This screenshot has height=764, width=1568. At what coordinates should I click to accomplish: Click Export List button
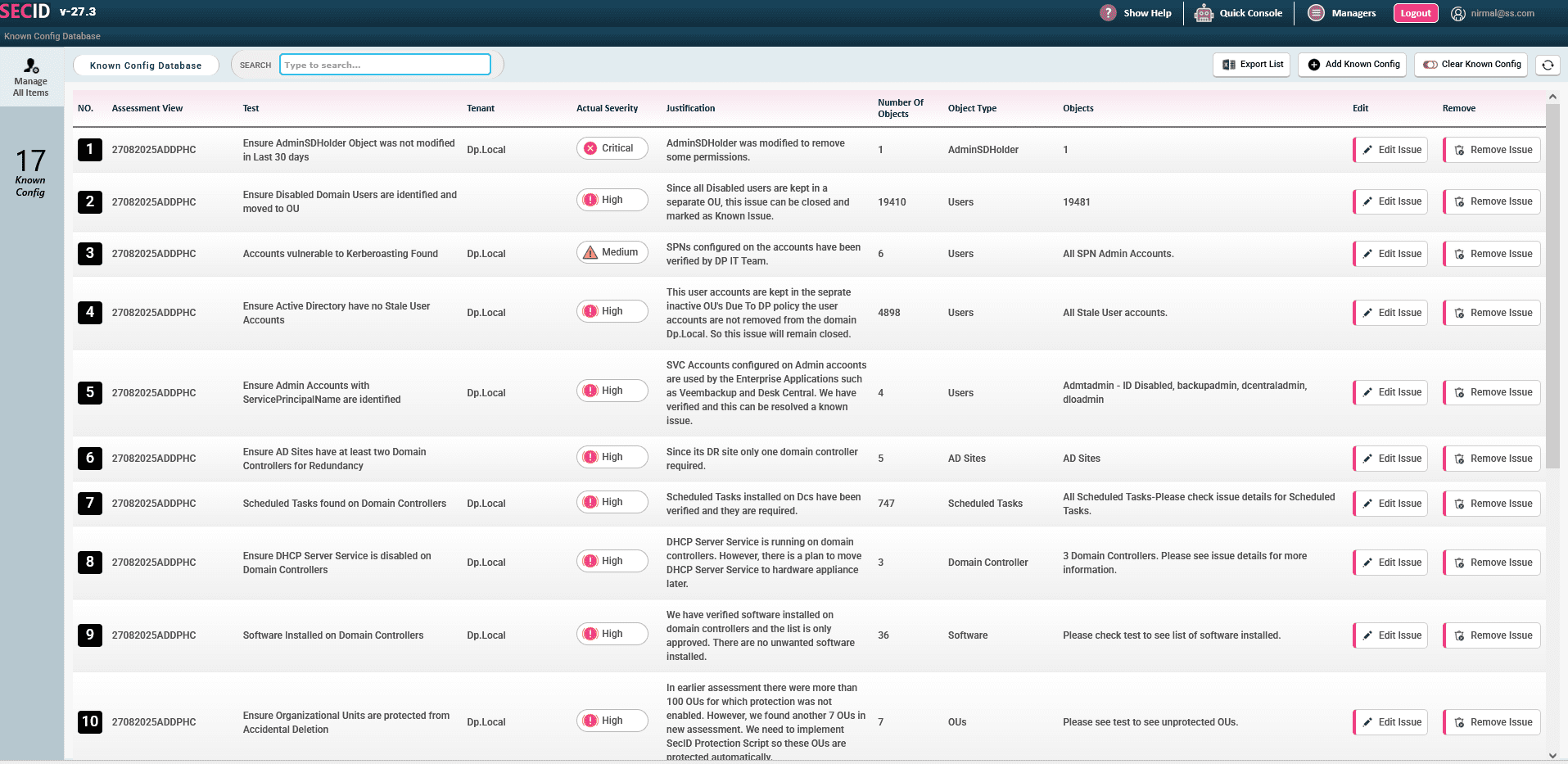(x=1251, y=65)
